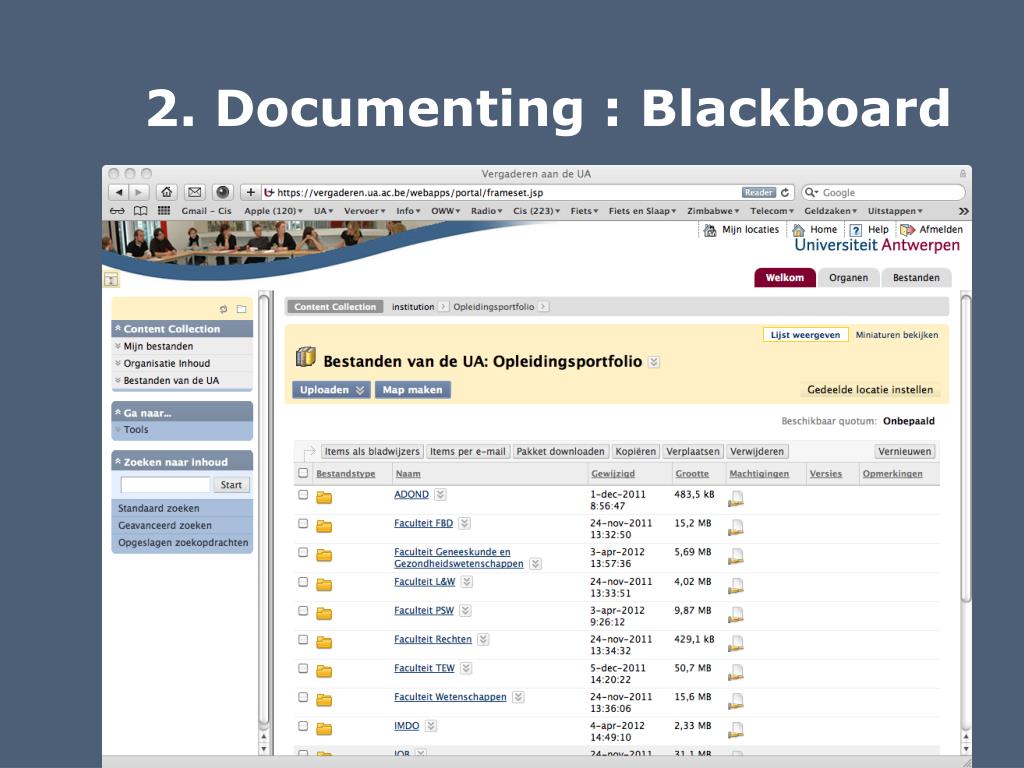The height and width of the screenshot is (768, 1024).
Task: Expand options chevron next to ADOND
Action: (x=441, y=494)
